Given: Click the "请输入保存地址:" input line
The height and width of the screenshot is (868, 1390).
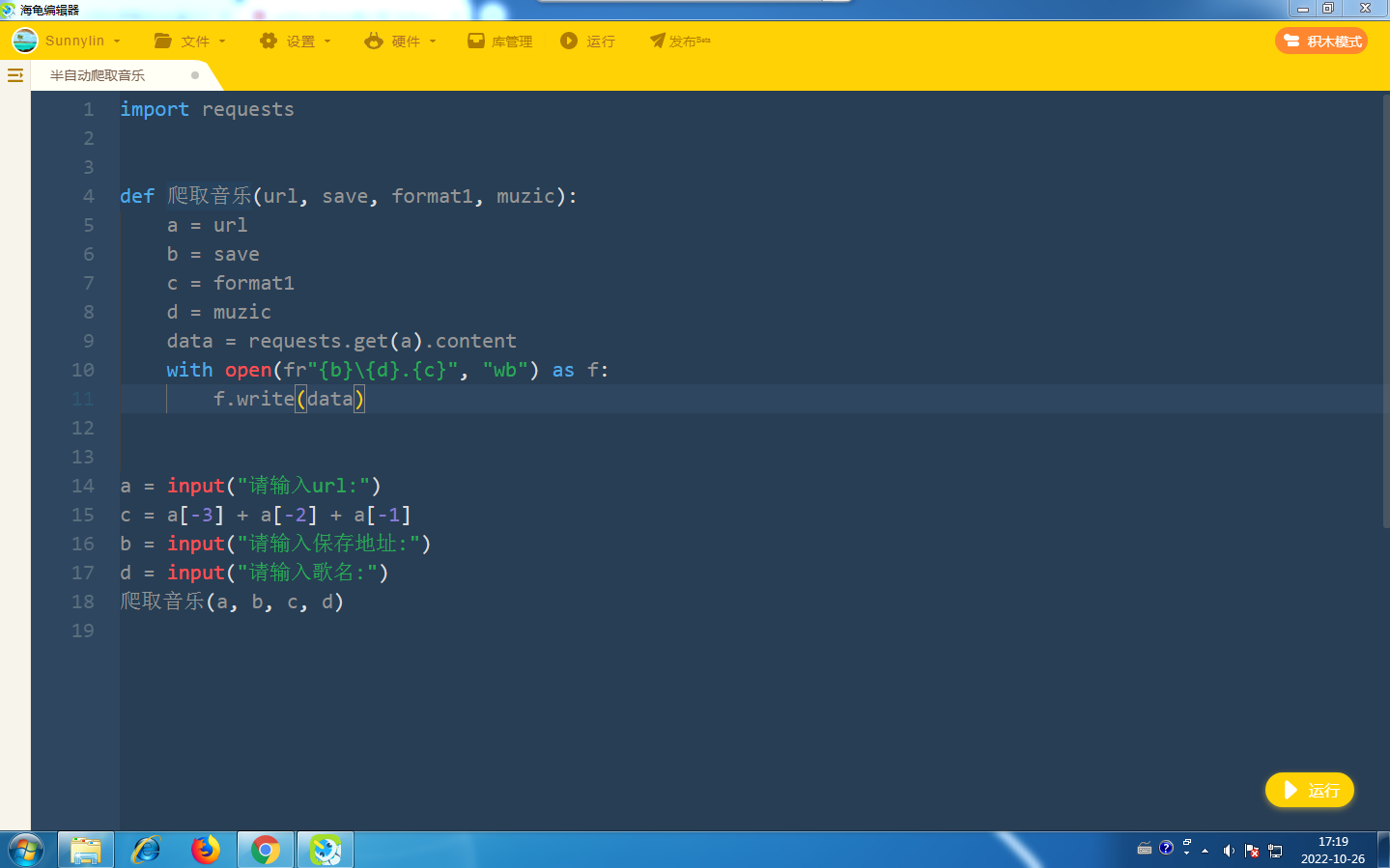Looking at the screenshot, I should (x=275, y=544).
